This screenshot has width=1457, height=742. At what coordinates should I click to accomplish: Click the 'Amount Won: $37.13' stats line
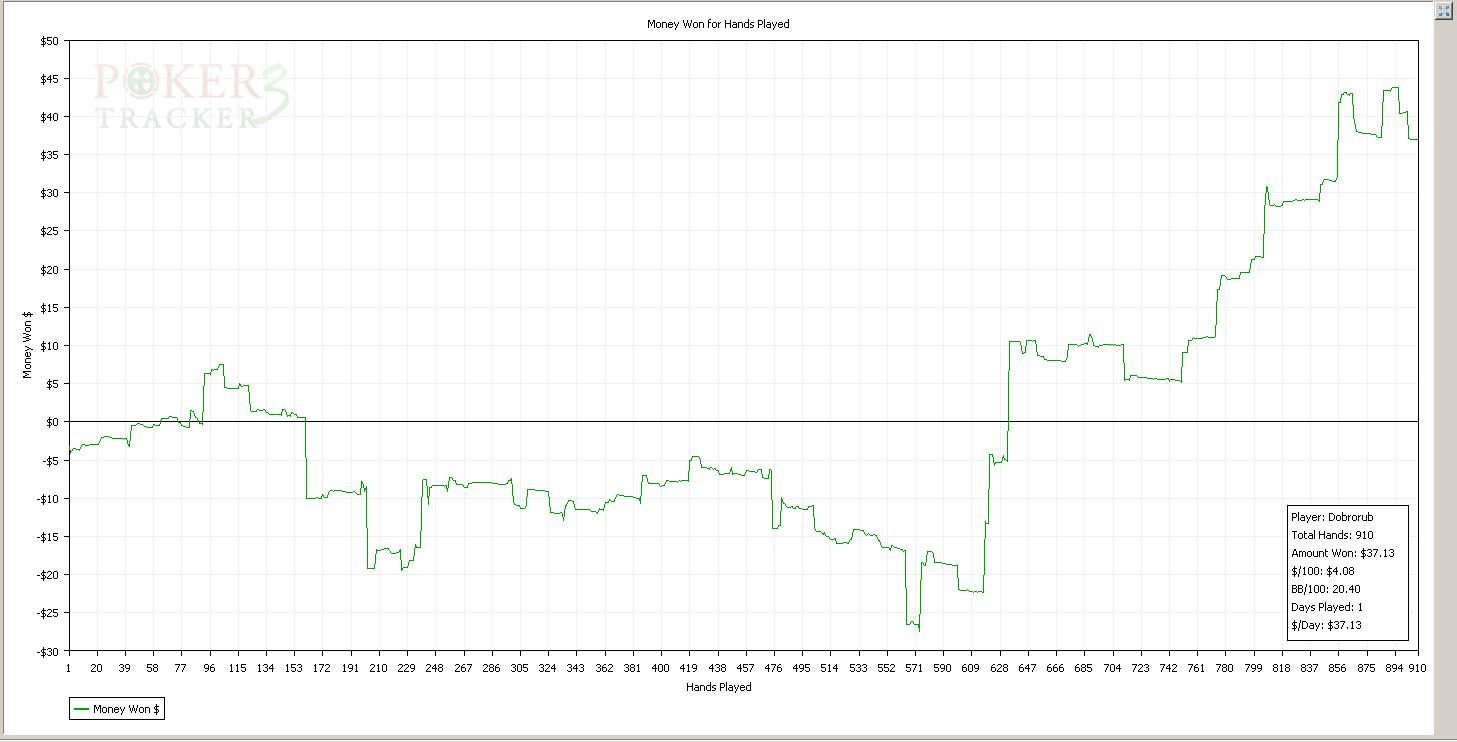coord(1342,553)
